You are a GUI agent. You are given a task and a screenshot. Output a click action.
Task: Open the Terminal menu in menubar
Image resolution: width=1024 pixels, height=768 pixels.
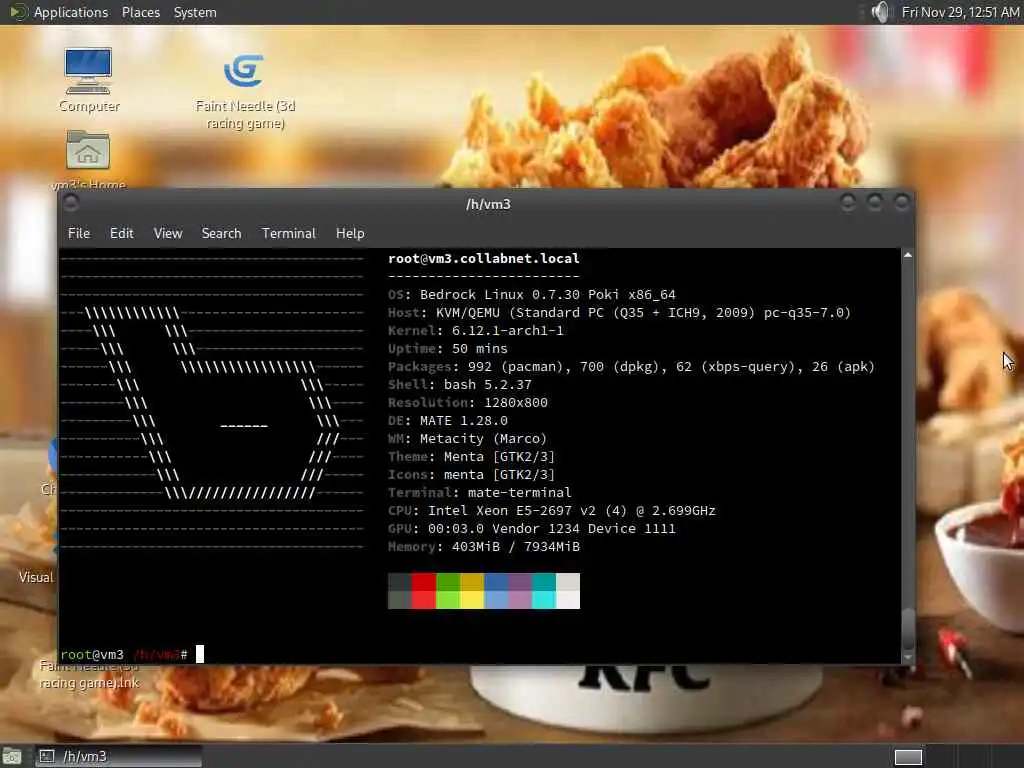click(289, 233)
